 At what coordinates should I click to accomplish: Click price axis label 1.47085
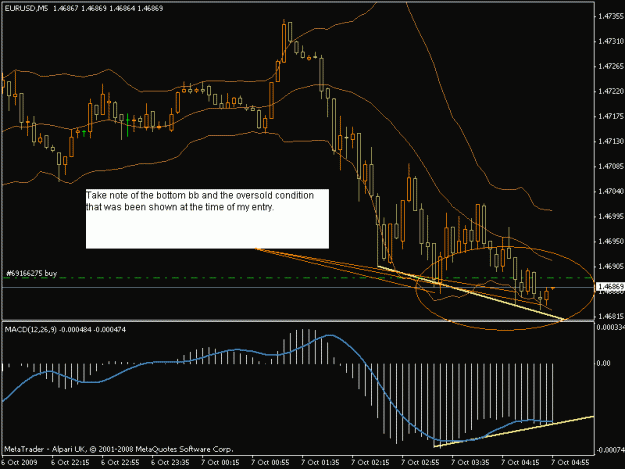(x=611, y=166)
